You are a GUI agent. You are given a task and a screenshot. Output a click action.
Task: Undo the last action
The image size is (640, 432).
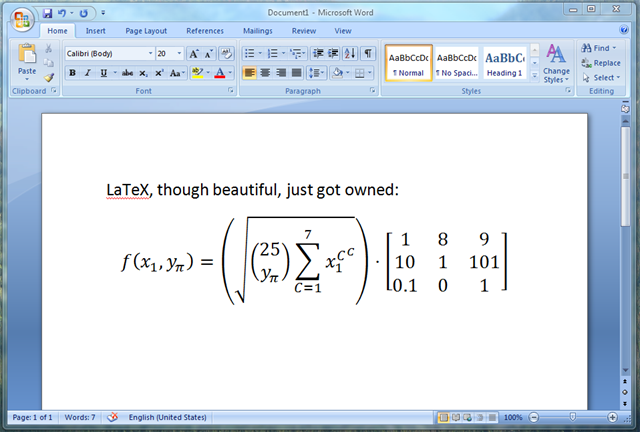62,13
